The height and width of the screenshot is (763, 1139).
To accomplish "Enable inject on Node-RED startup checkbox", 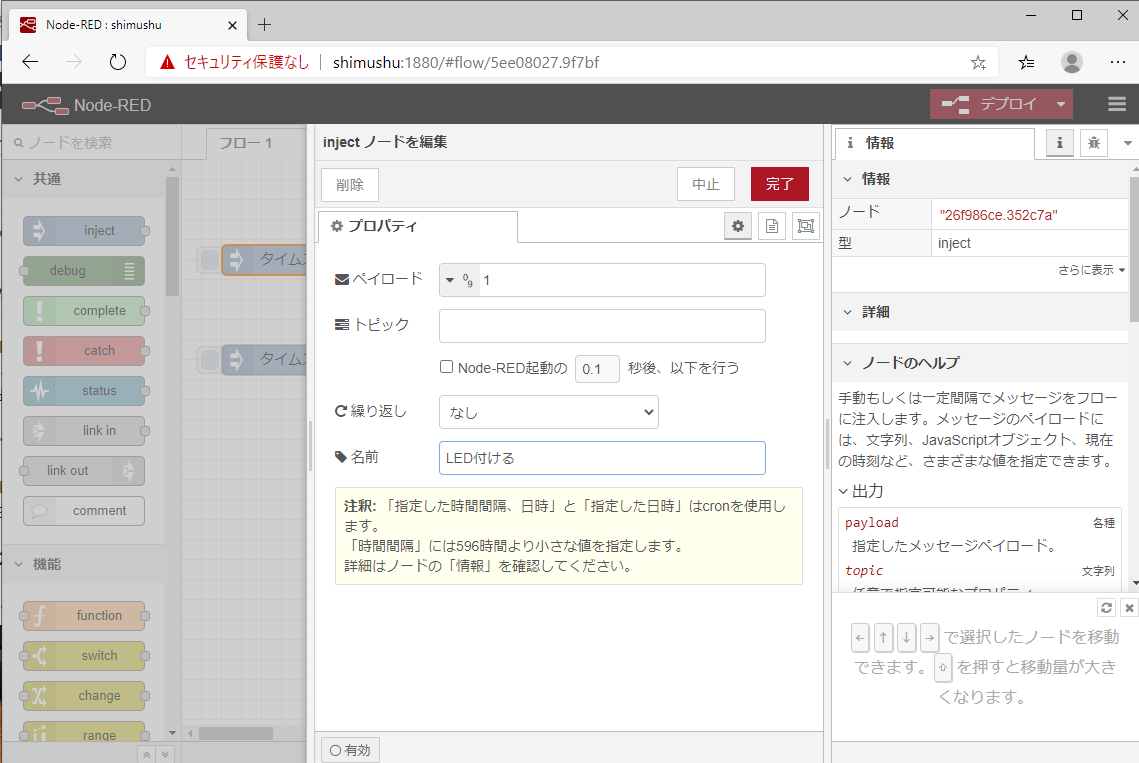I will (447, 367).
